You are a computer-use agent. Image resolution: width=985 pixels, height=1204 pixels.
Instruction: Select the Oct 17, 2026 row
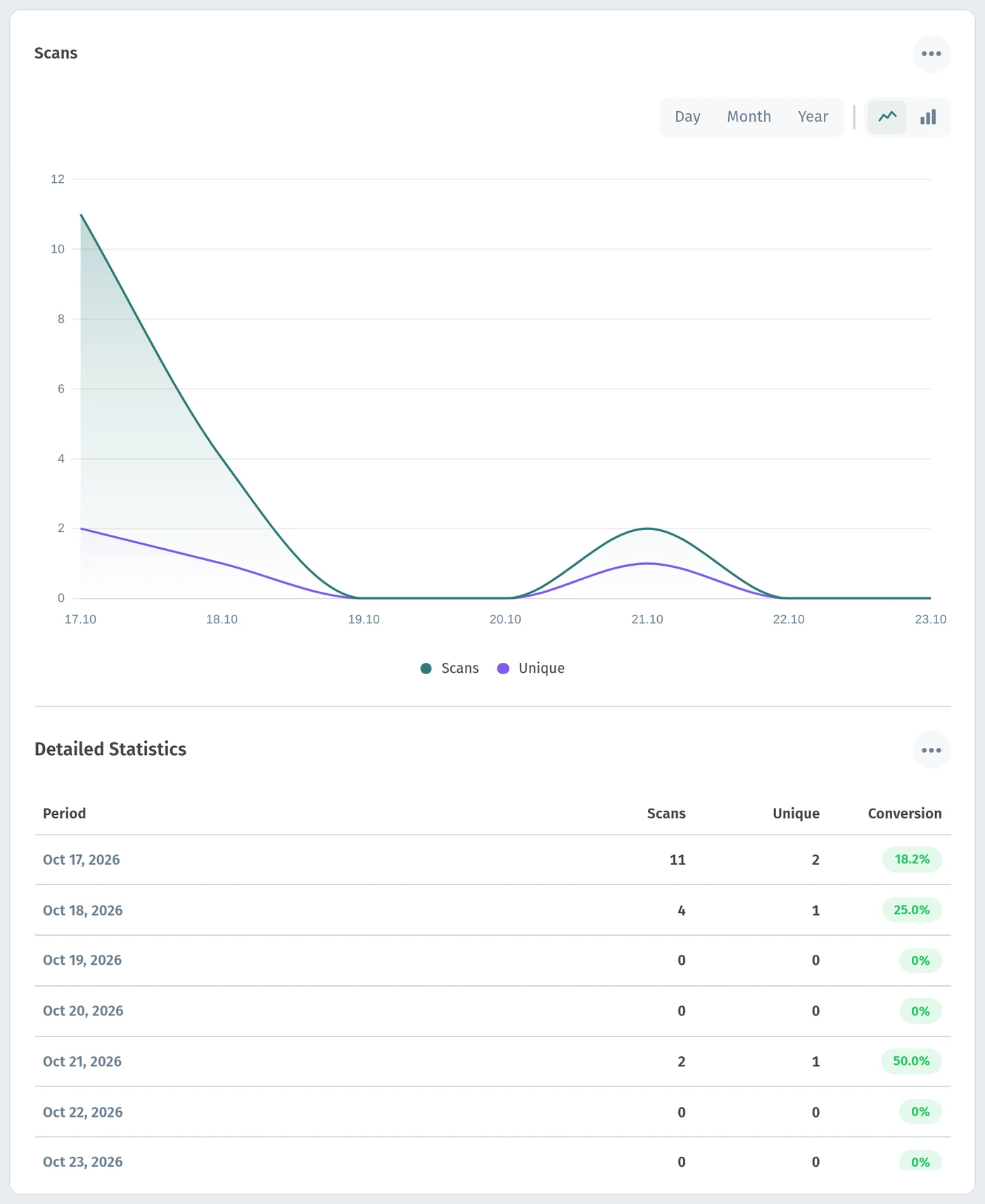(493, 860)
